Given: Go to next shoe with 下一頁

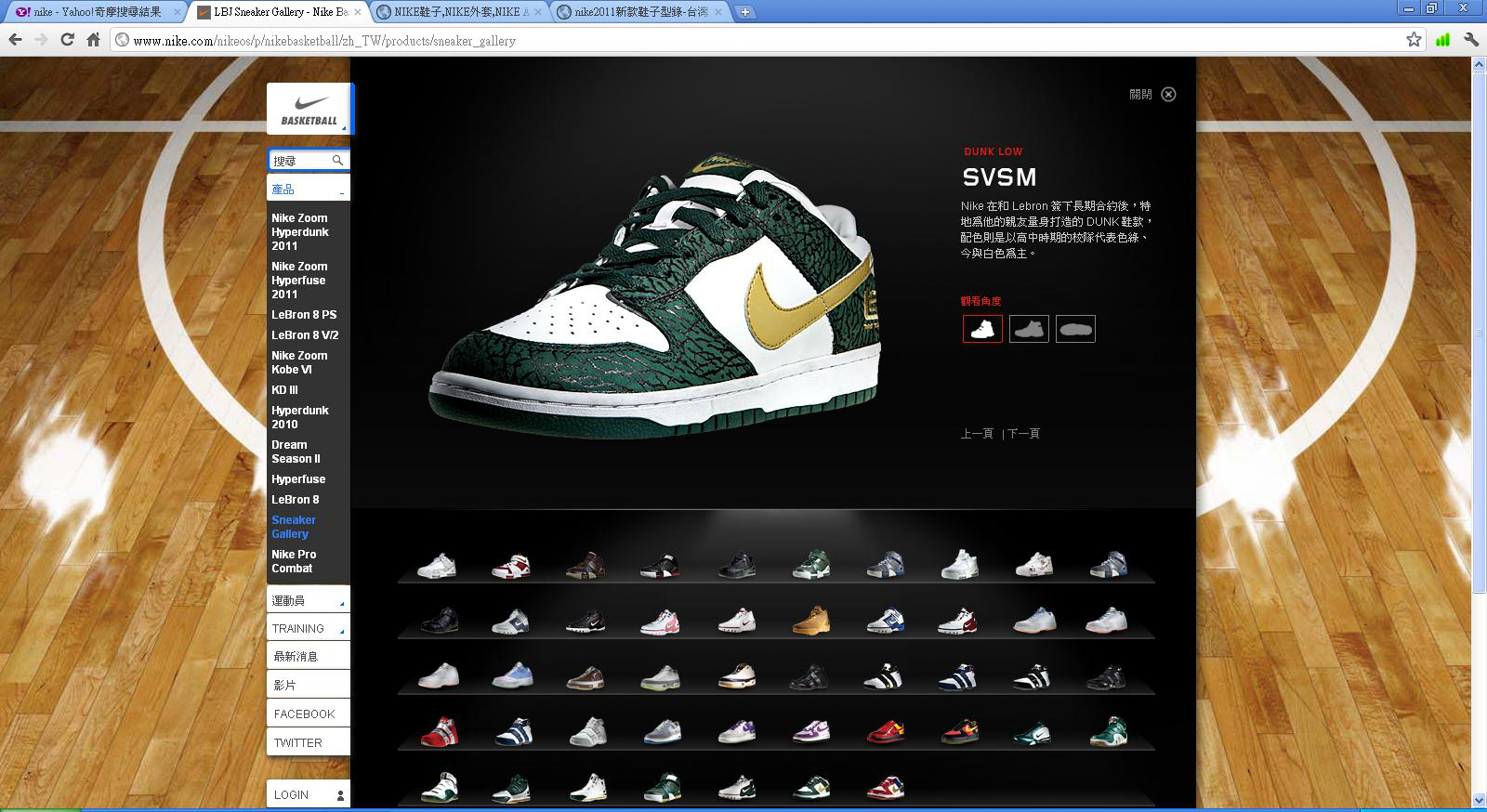Looking at the screenshot, I should point(1023,434).
